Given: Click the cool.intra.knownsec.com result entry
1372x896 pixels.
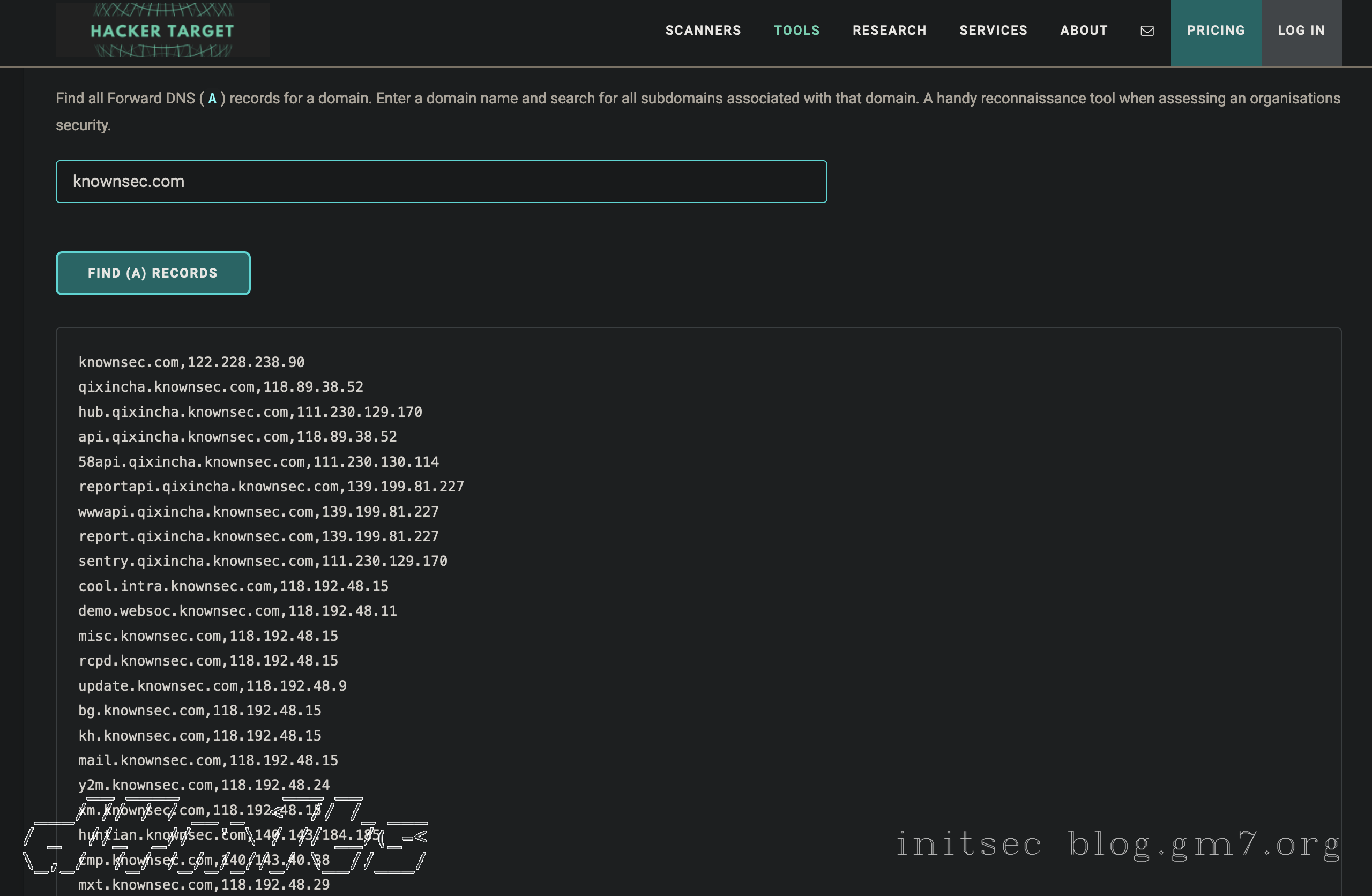Looking at the screenshot, I should [234, 586].
